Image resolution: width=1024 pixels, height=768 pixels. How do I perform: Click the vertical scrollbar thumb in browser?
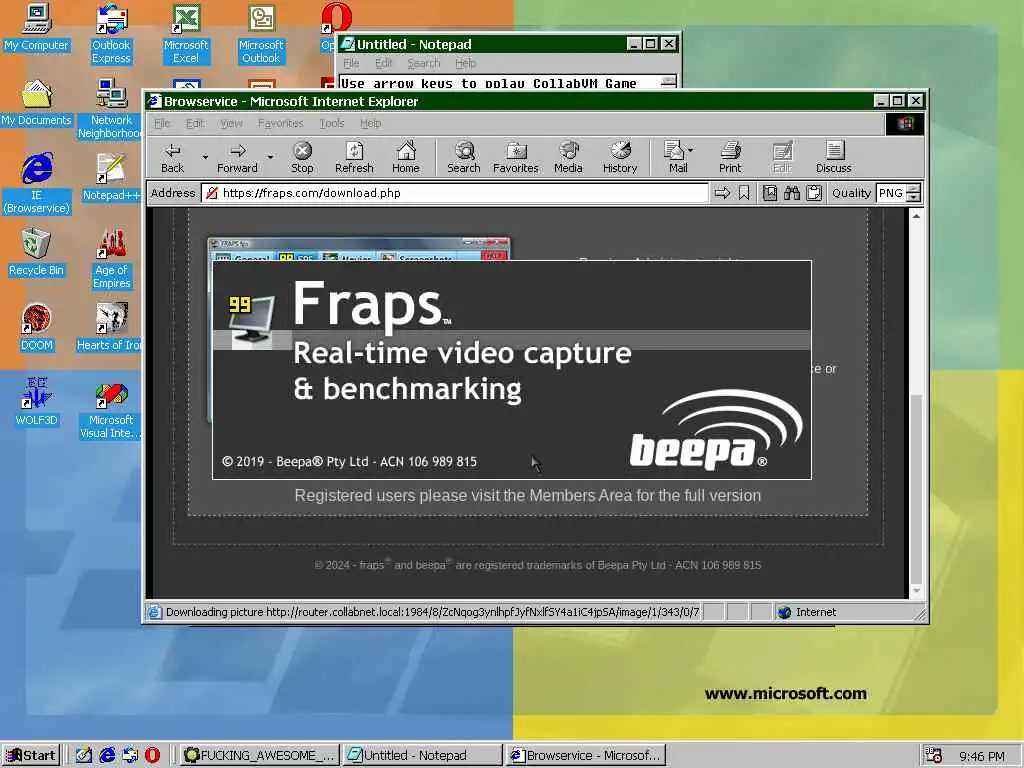click(x=916, y=488)
